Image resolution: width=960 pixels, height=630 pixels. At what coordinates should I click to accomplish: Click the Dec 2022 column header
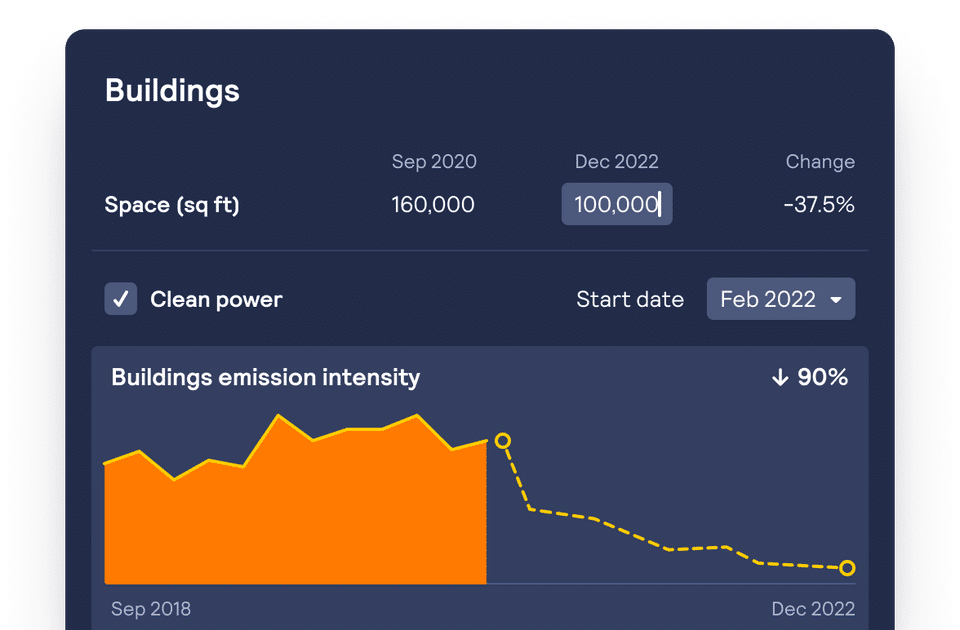pos(617,162)
